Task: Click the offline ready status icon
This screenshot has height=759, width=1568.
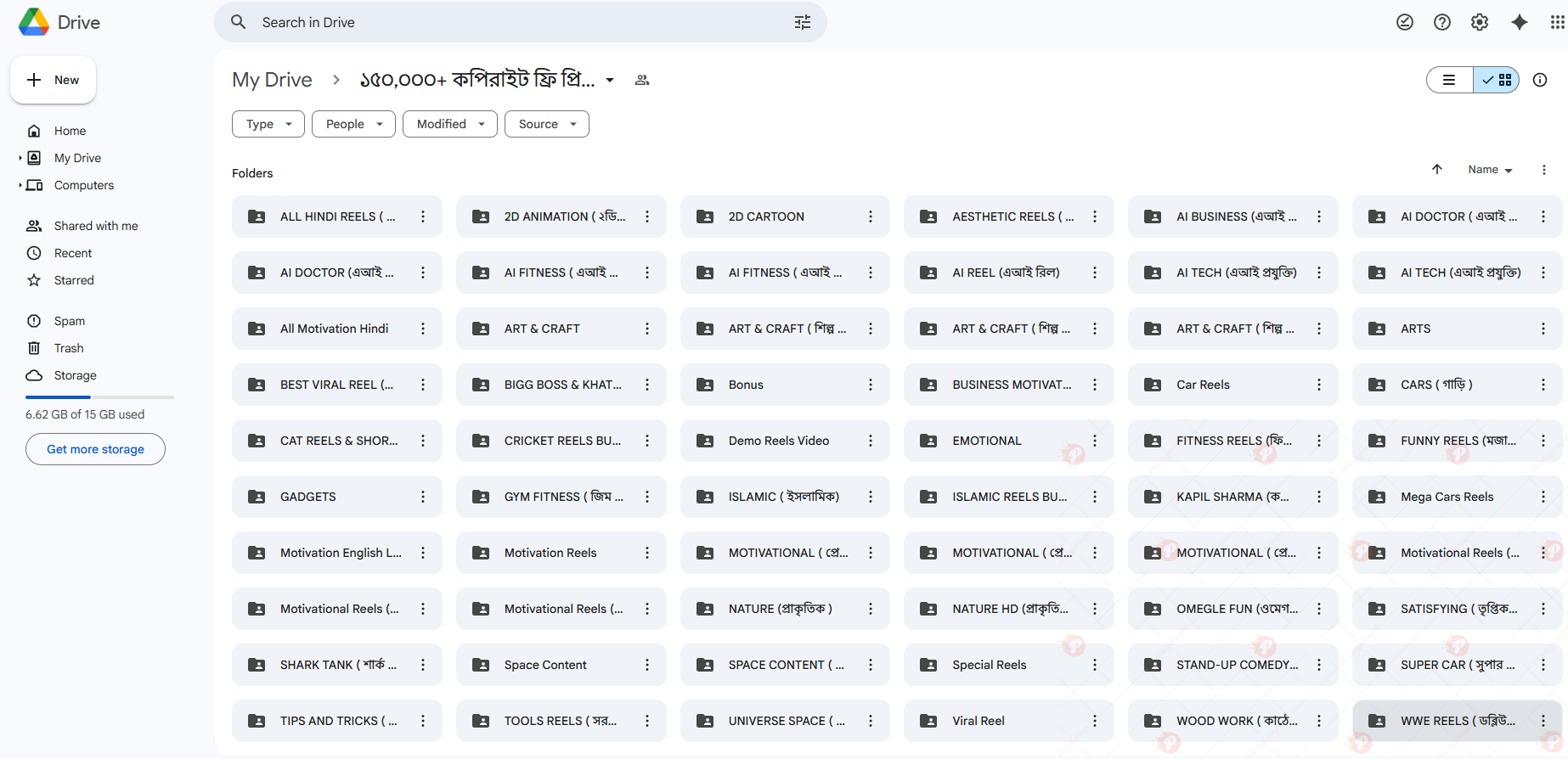Action: point(1405,22)
